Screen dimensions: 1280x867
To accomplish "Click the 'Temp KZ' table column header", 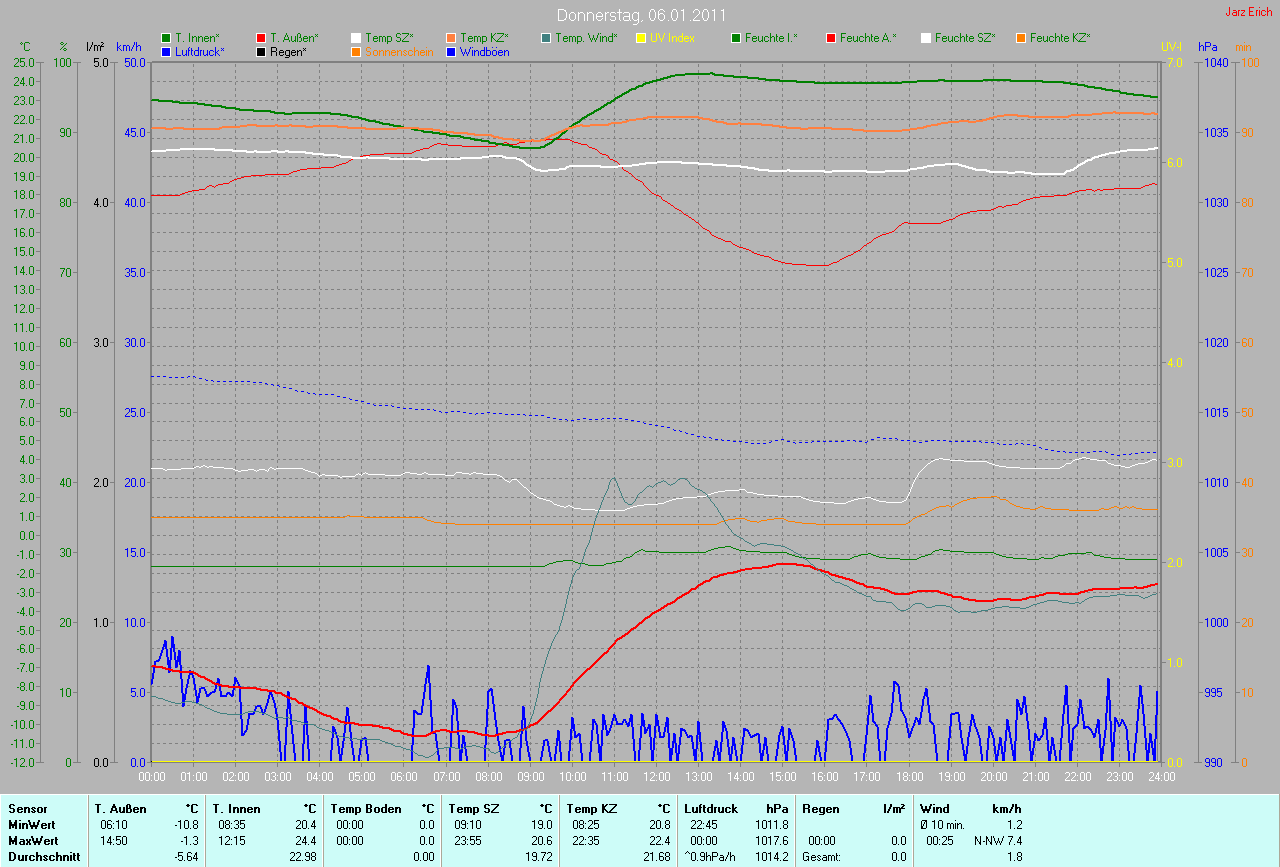I will pyautogui.click(x=590, y=809).
